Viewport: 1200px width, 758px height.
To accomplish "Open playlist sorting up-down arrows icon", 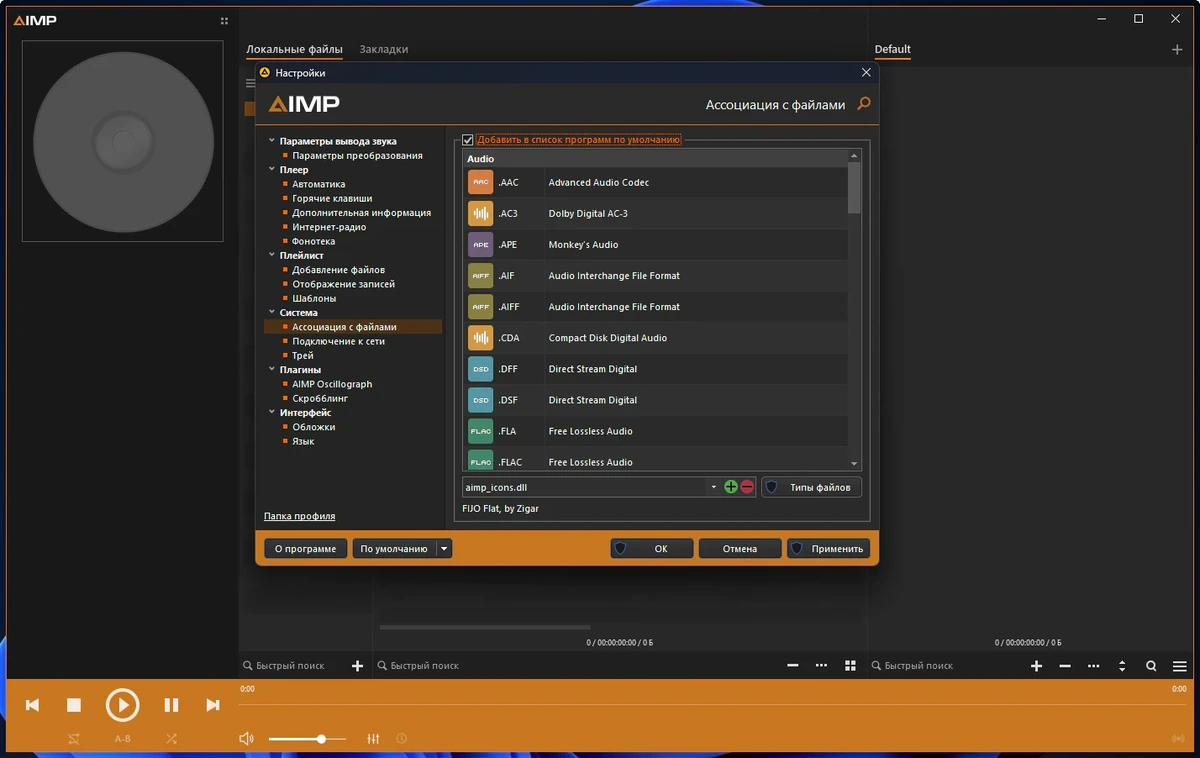I will [x=1122, y=666].
